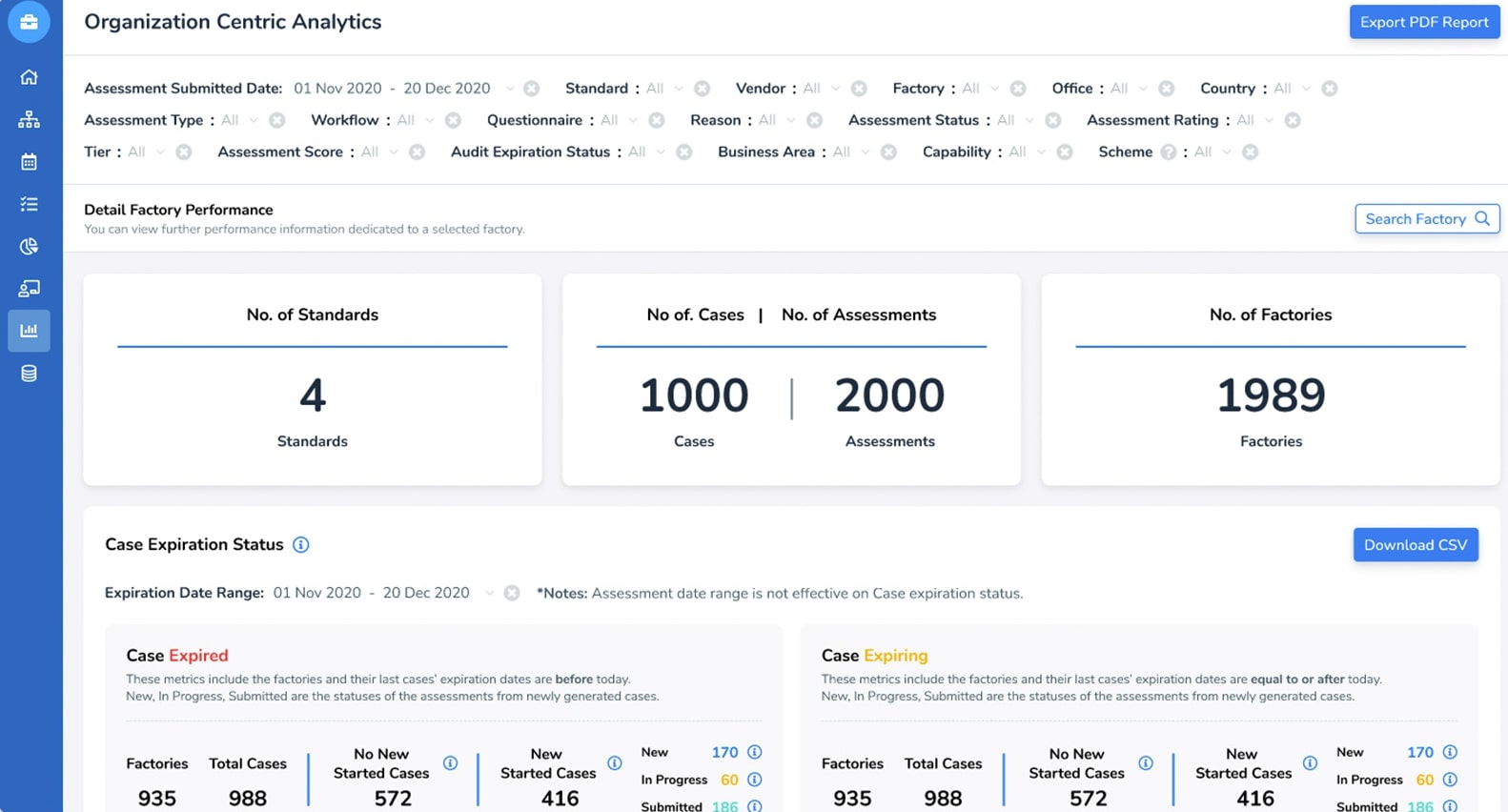Select the bar chart analytics sidebar icon
The height and width of the screenshot is (812, 1508).
tap(29, 331)
